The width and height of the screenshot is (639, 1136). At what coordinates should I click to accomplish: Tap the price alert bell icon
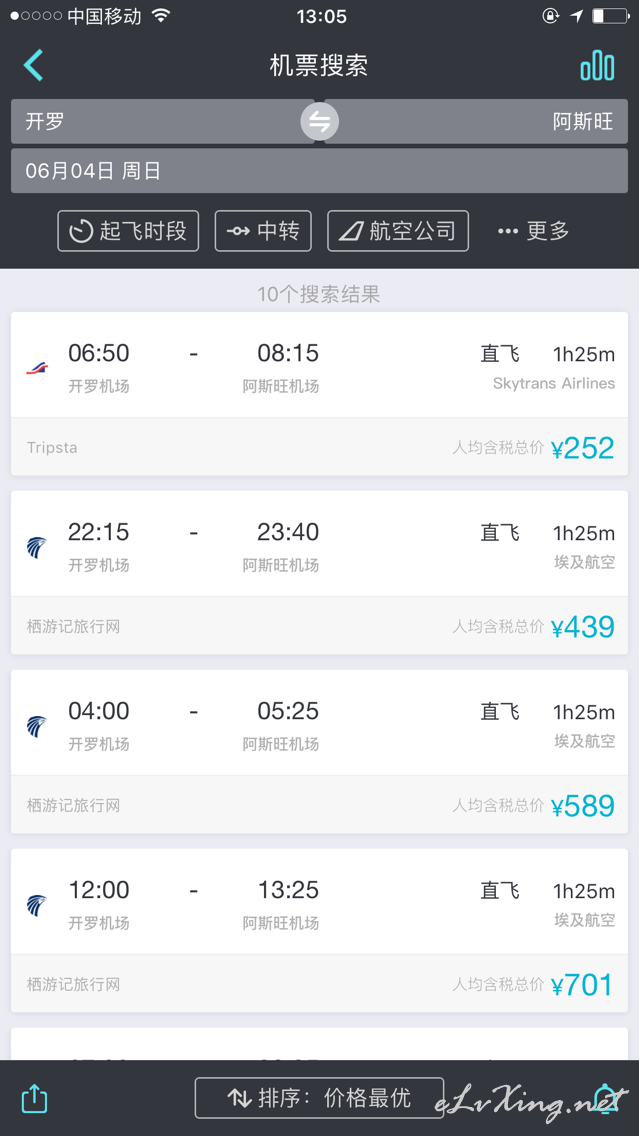pyautogui.click(x=604, y=1098)
